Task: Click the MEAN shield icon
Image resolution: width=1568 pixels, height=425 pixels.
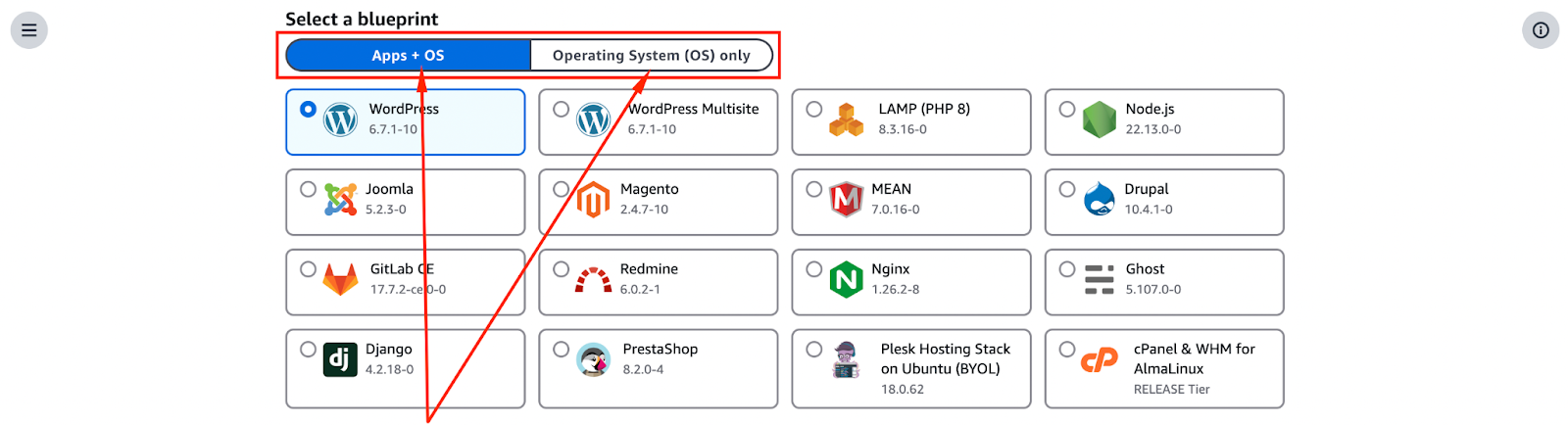Action: [x=847, y=200]
